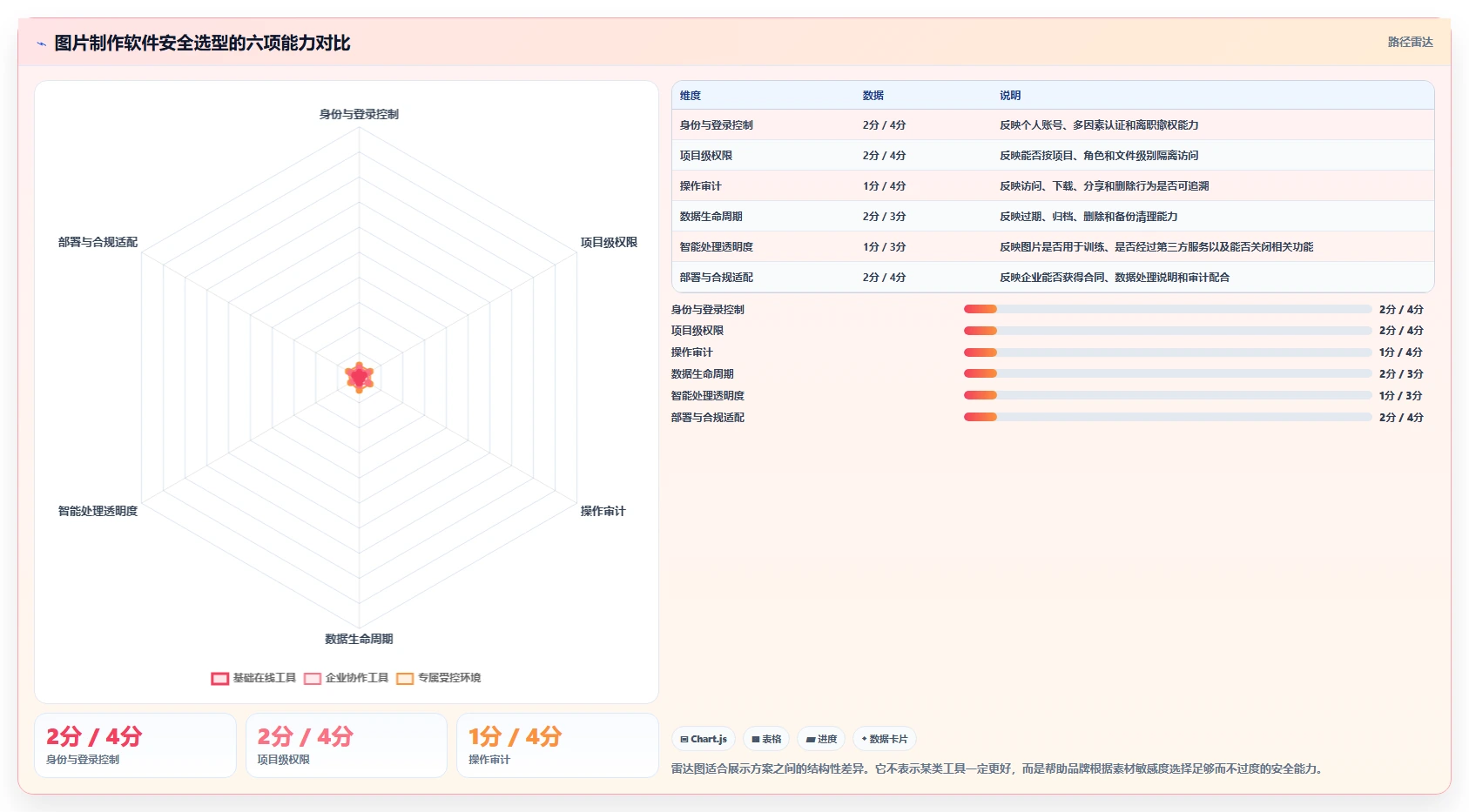Click the 1分 / 3分 value in the table's 智能处理透明度 row
Image resolution: width=1469 pixels, height=812 pixels.
click(x=885, y=247)
